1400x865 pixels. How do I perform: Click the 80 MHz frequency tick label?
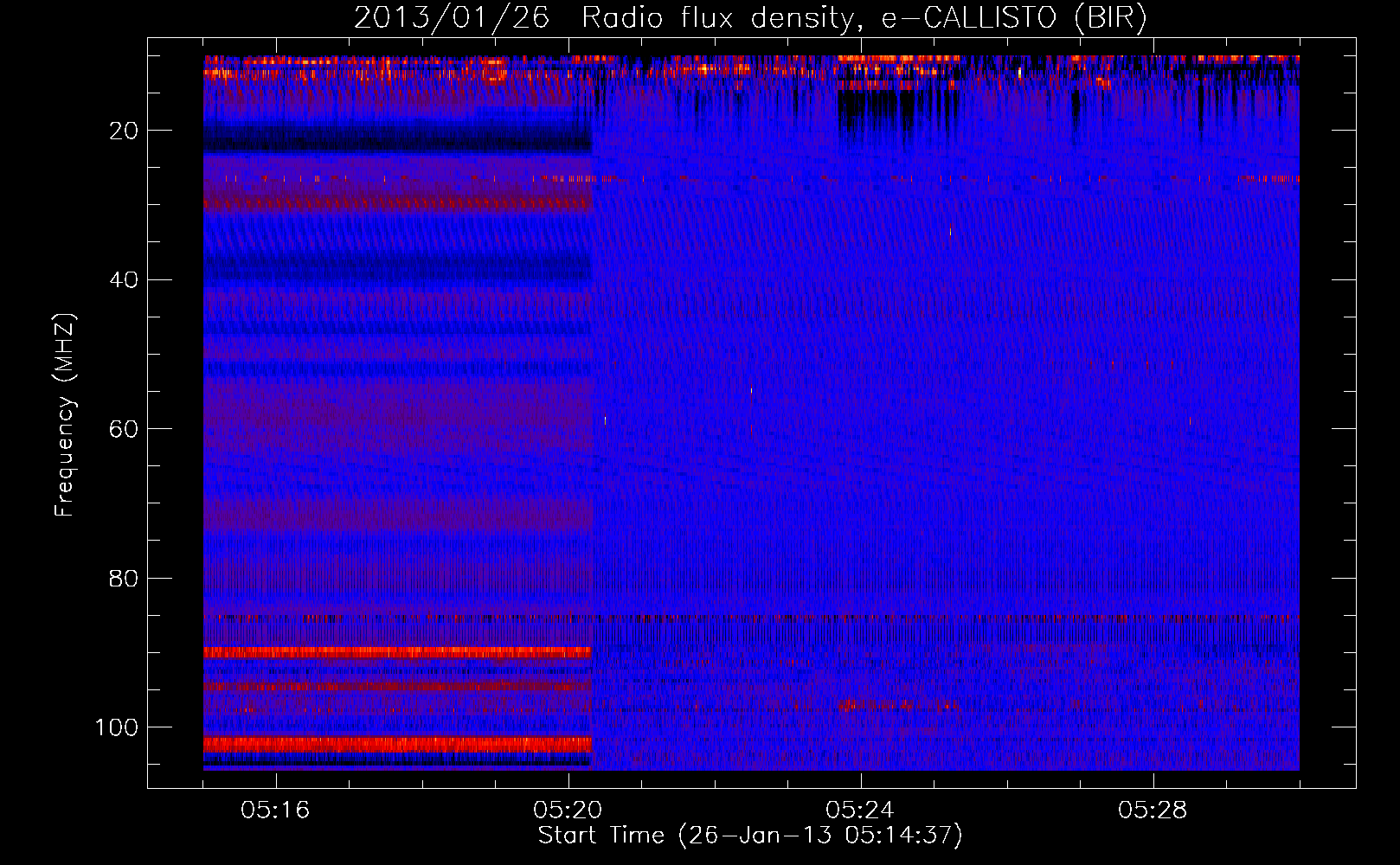pos(124,578)
